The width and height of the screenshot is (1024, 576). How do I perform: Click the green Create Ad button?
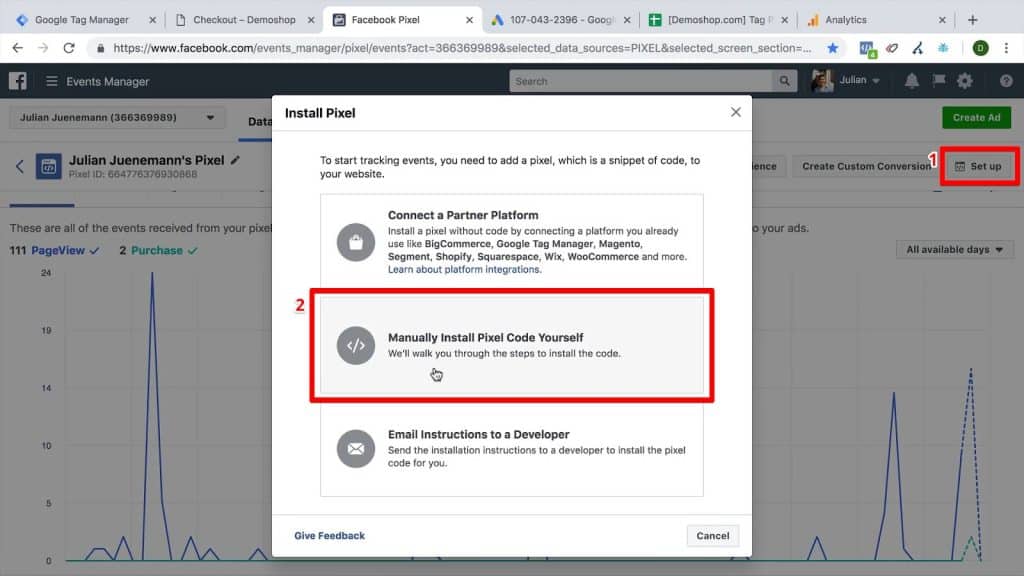click(976, 118)
